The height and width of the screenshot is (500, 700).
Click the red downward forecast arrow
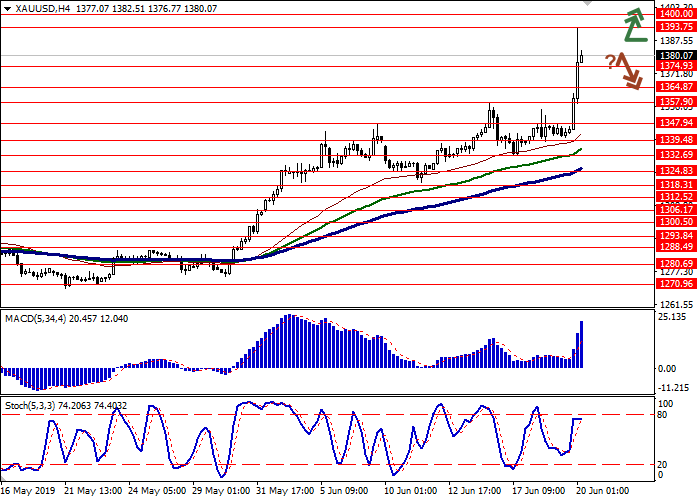pyautogui.click(x=628, y=70)
